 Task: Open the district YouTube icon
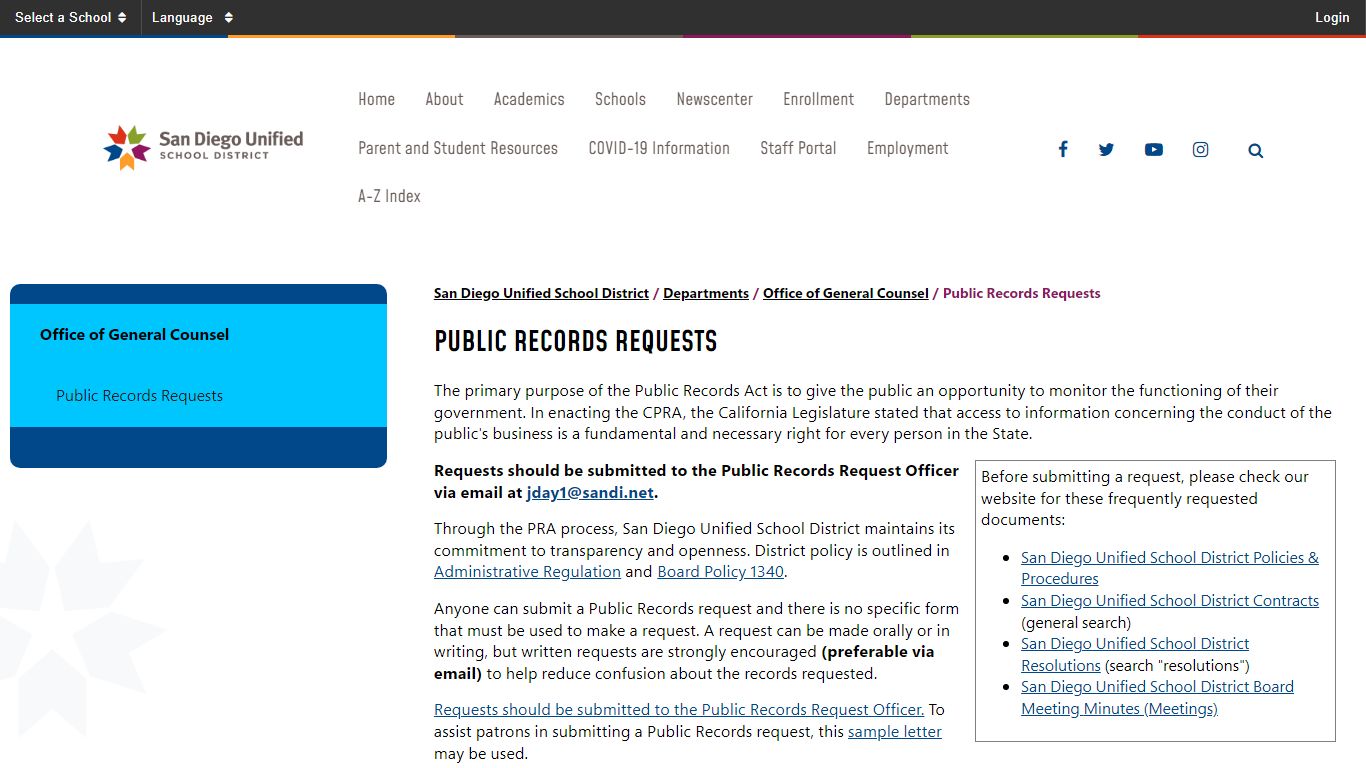(1154, 150)
